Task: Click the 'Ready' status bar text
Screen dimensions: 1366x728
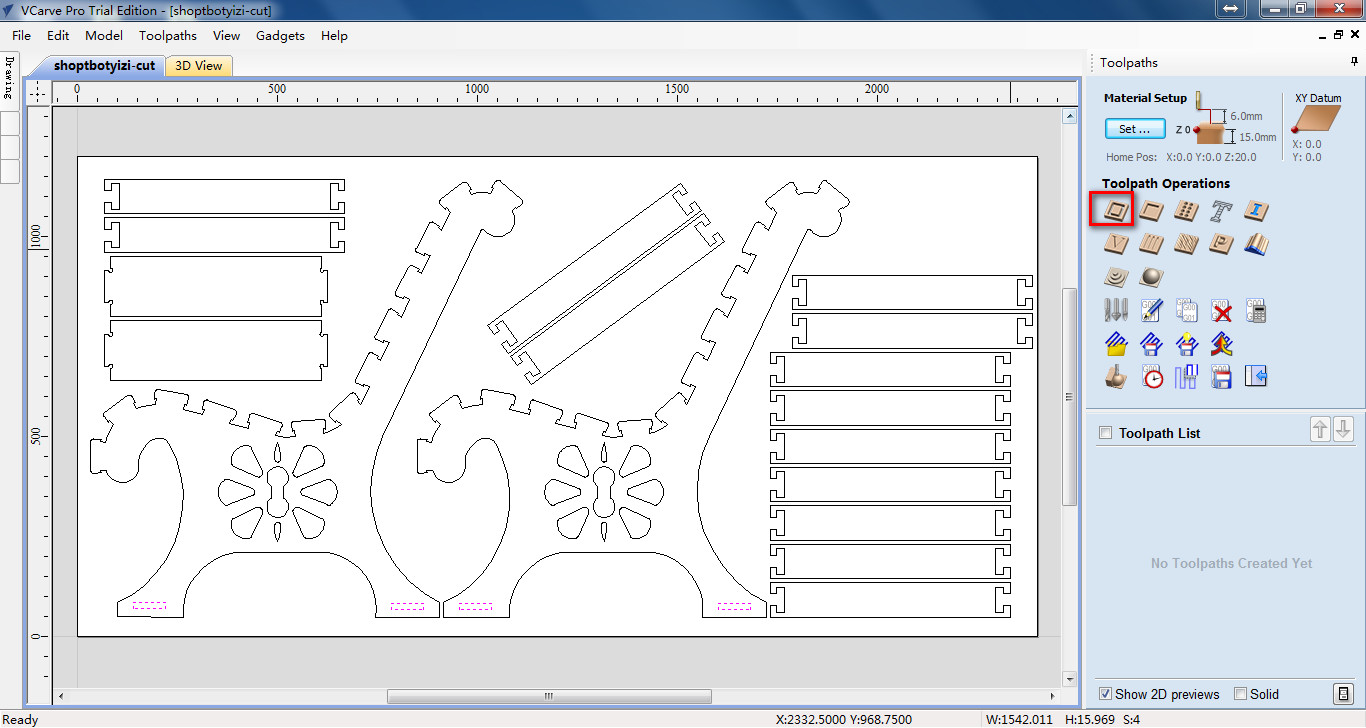Action: pyautogui.click(x=21, y=720)
